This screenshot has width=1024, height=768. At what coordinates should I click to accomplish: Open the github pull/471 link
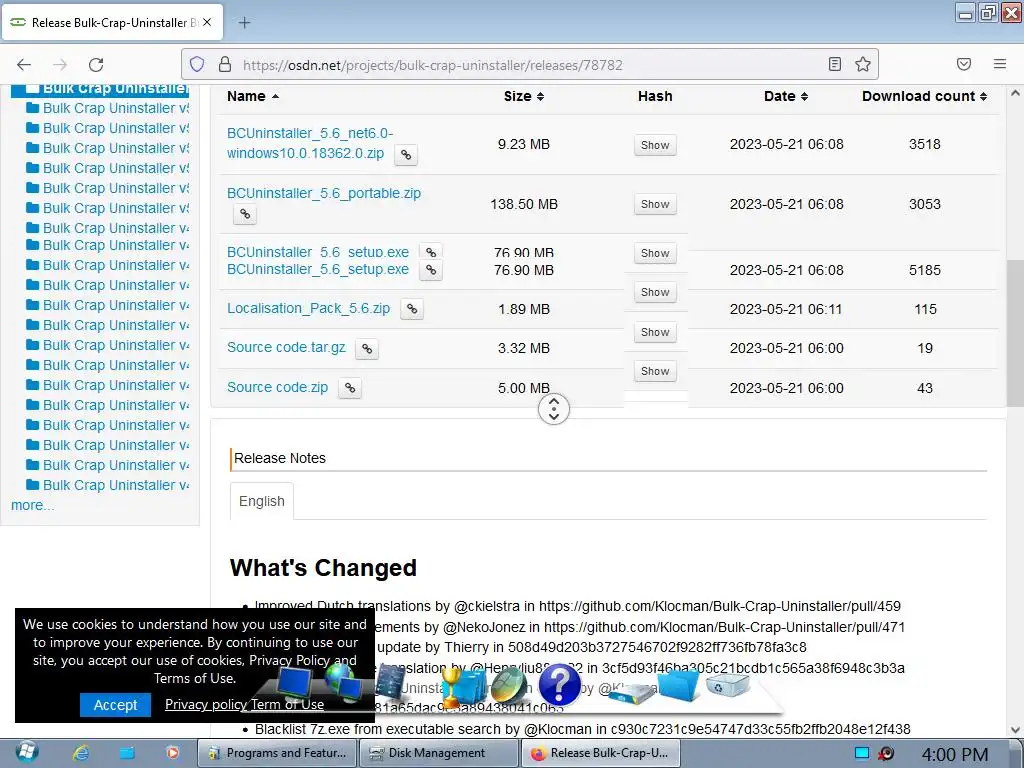point(724,627)
